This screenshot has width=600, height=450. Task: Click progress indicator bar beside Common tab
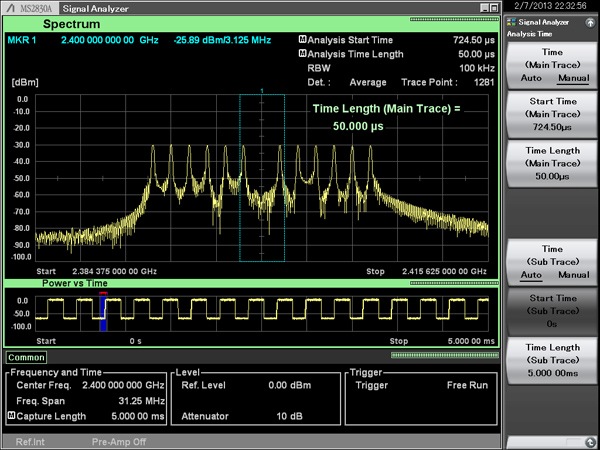[x=445, y=355]
